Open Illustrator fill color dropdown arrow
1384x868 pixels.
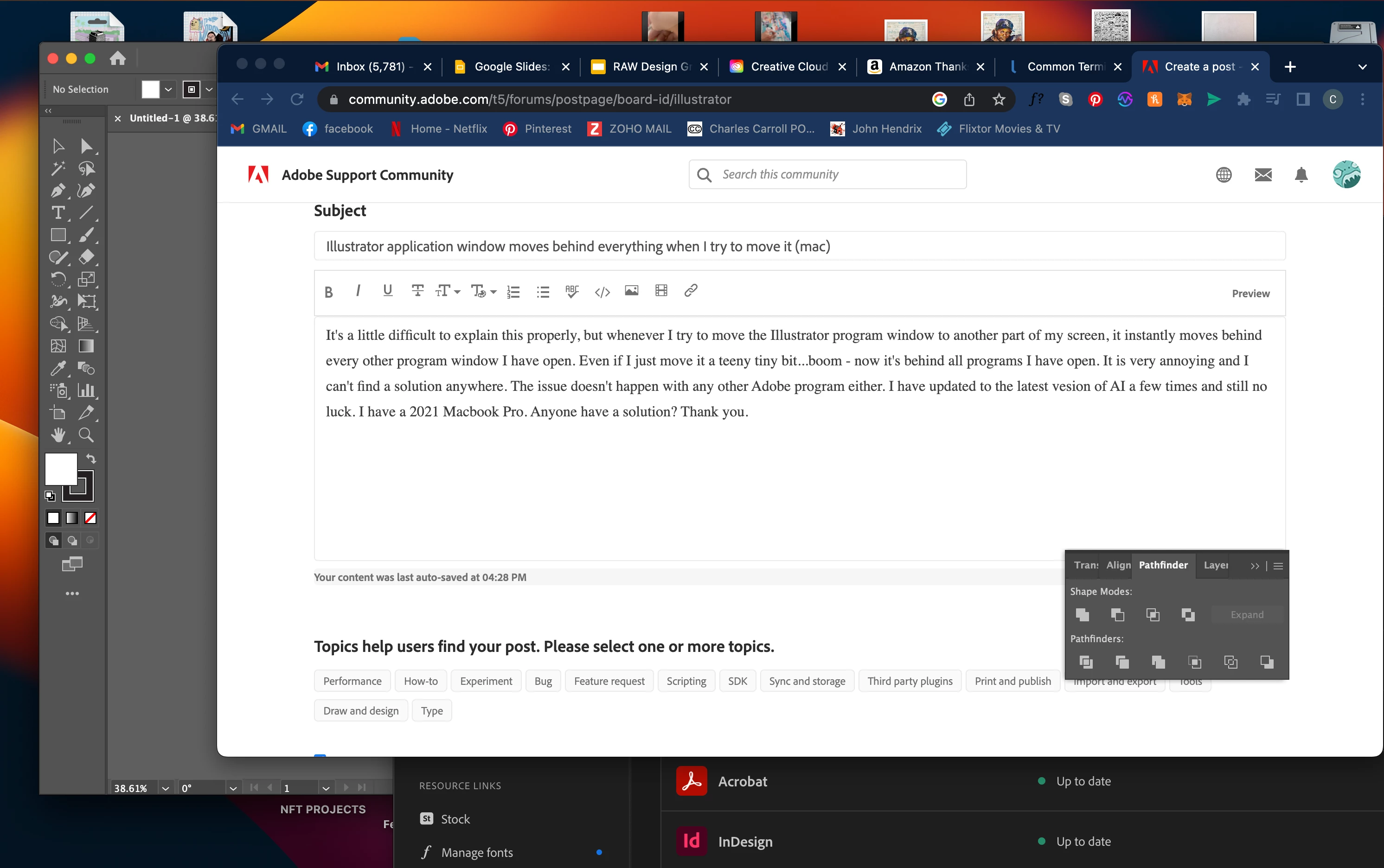click(x=168, y=89)
